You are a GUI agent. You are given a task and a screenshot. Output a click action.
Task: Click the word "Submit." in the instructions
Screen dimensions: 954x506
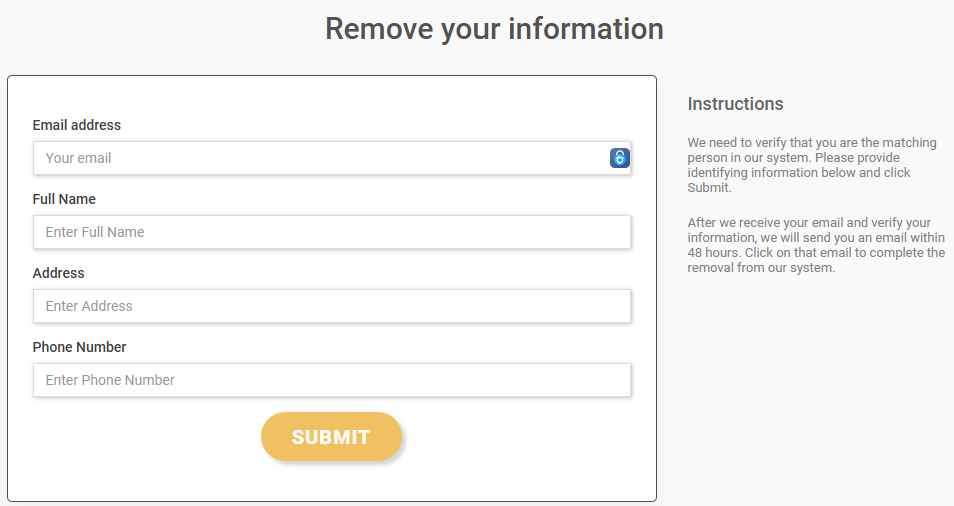pyautogui.click(x=709, y=188)
